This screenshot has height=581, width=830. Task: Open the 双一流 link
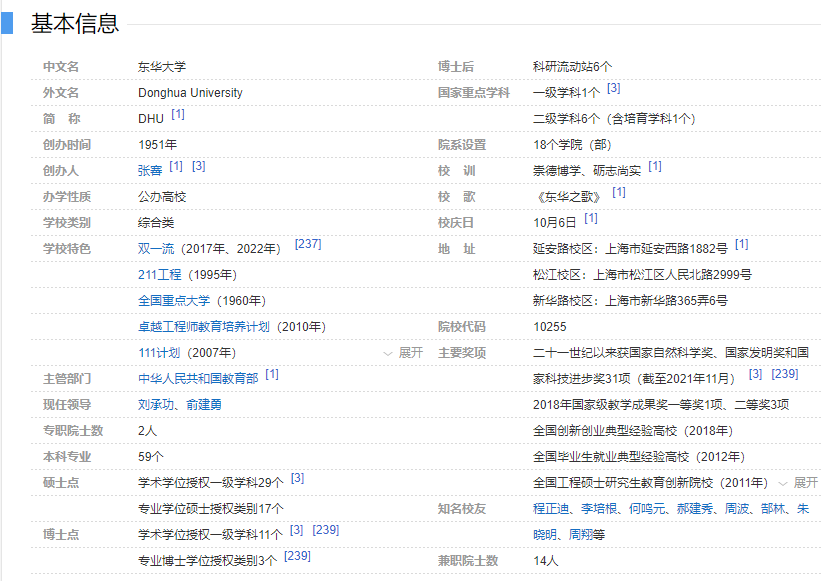pyautogui.click(x=159, y=249)
